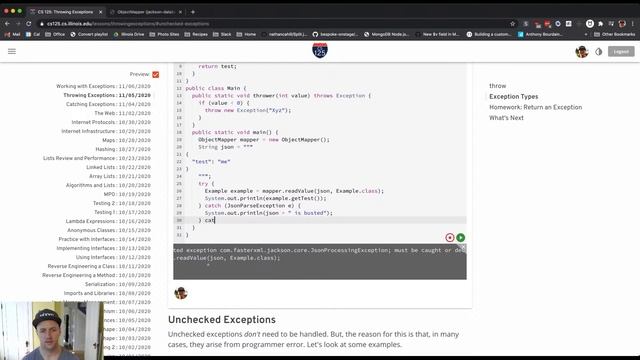Click the webcam video thumbnail
The image size is (640, 360).
51,331
